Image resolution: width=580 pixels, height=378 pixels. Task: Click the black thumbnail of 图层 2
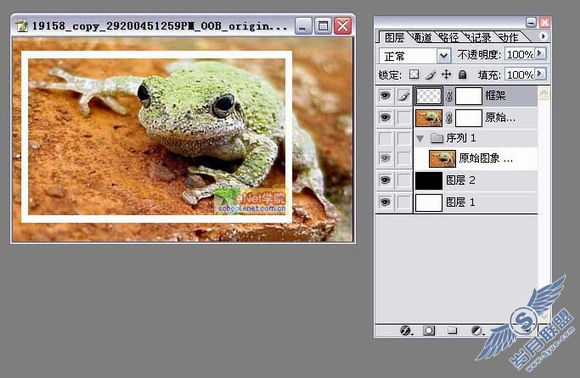pyautogui.click(x=429, y=180)
